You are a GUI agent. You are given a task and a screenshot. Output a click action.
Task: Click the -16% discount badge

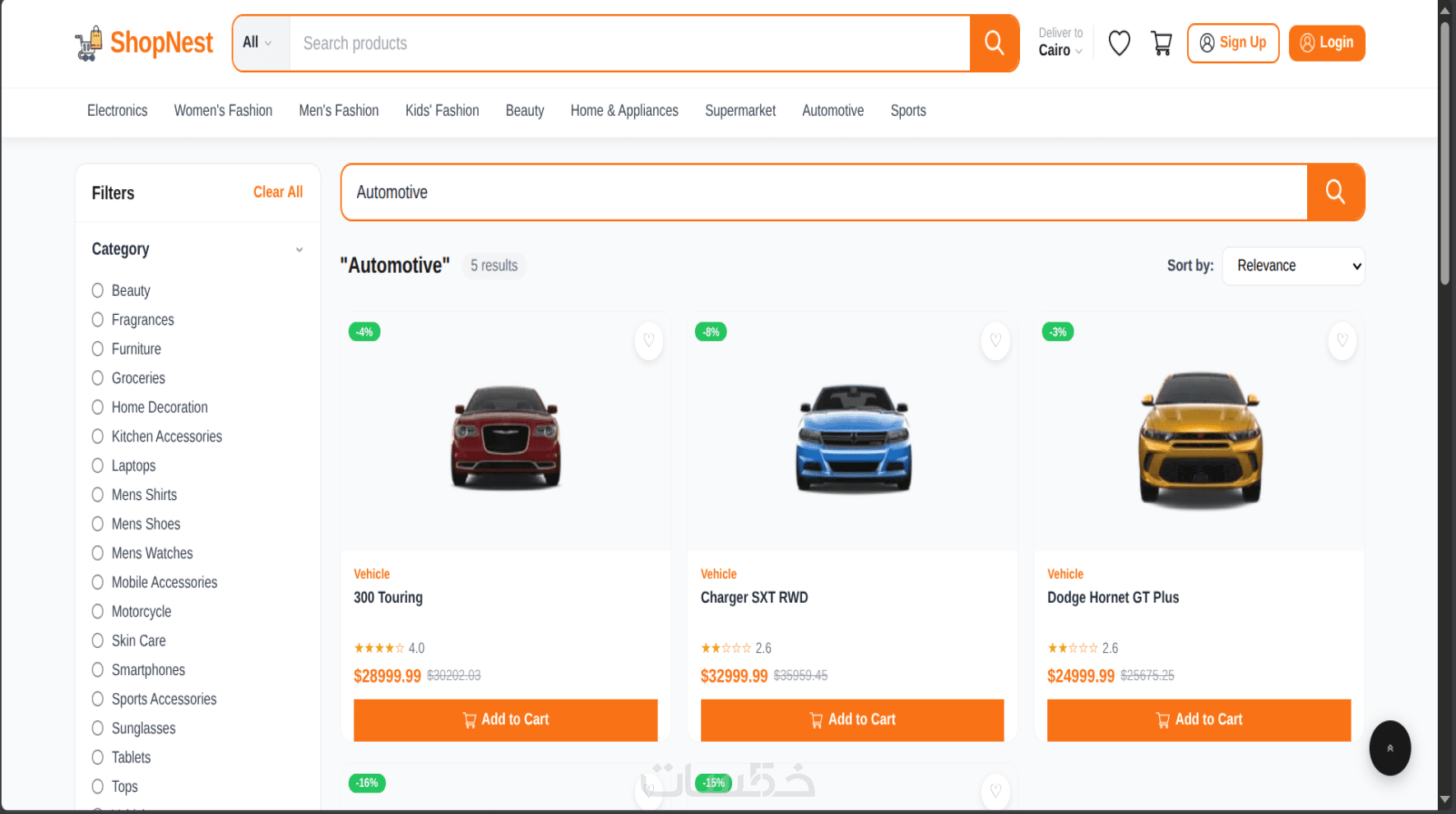tap(368, 783)
